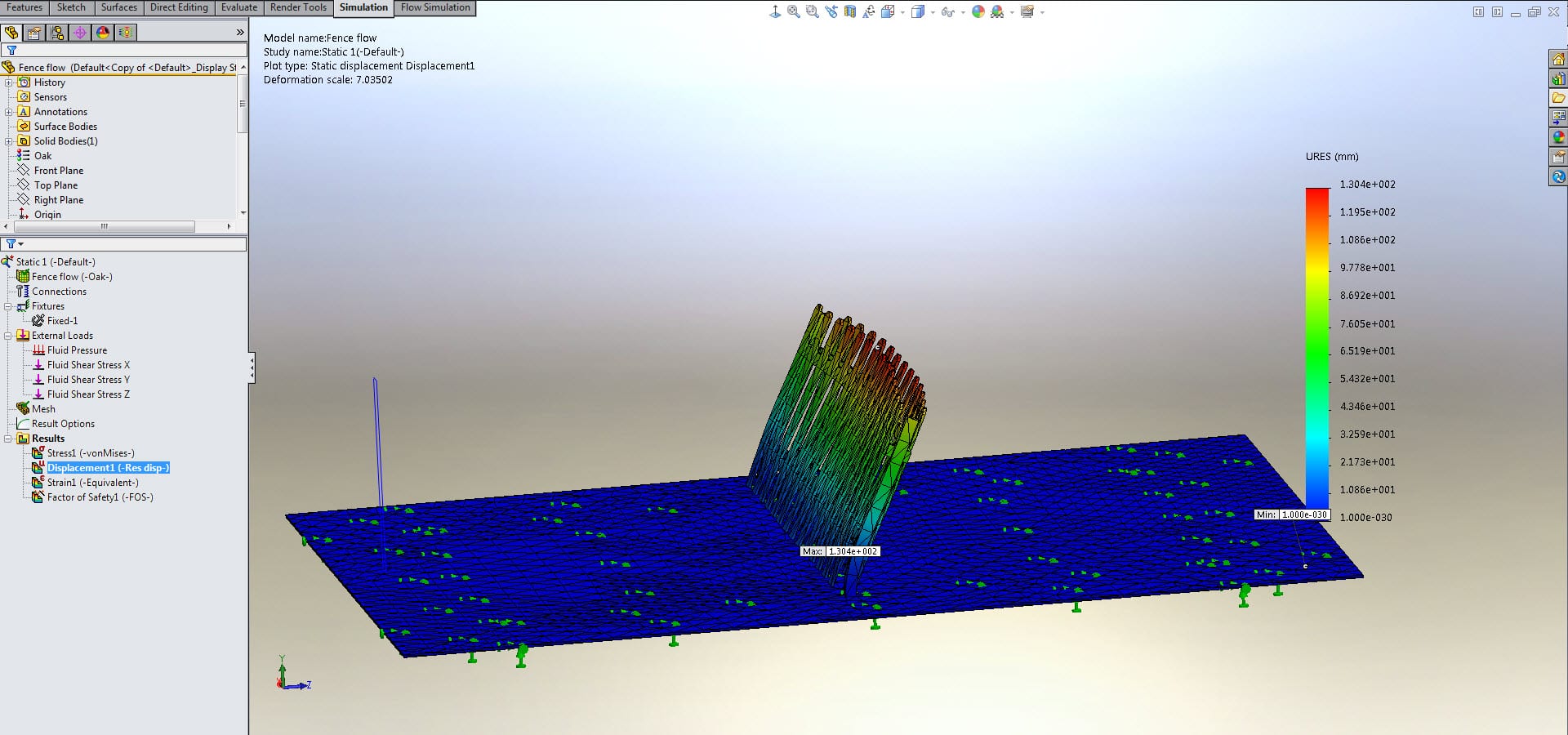
Task: Switch to the Evaluate tab
Action: [239, 7]
